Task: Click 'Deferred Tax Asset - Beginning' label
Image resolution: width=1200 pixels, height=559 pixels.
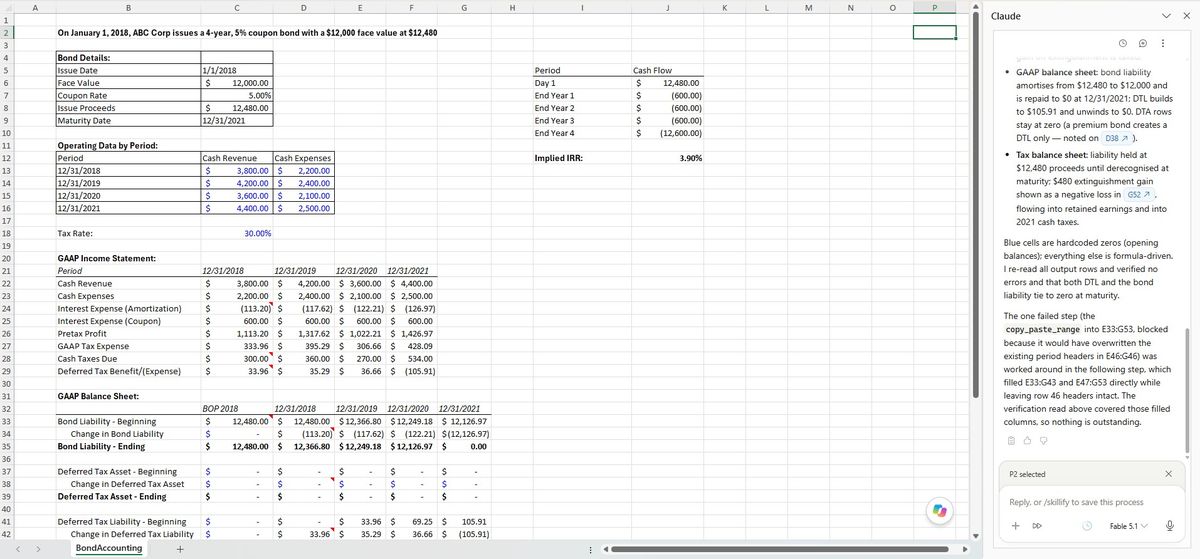Action: [x=128, y=471]
